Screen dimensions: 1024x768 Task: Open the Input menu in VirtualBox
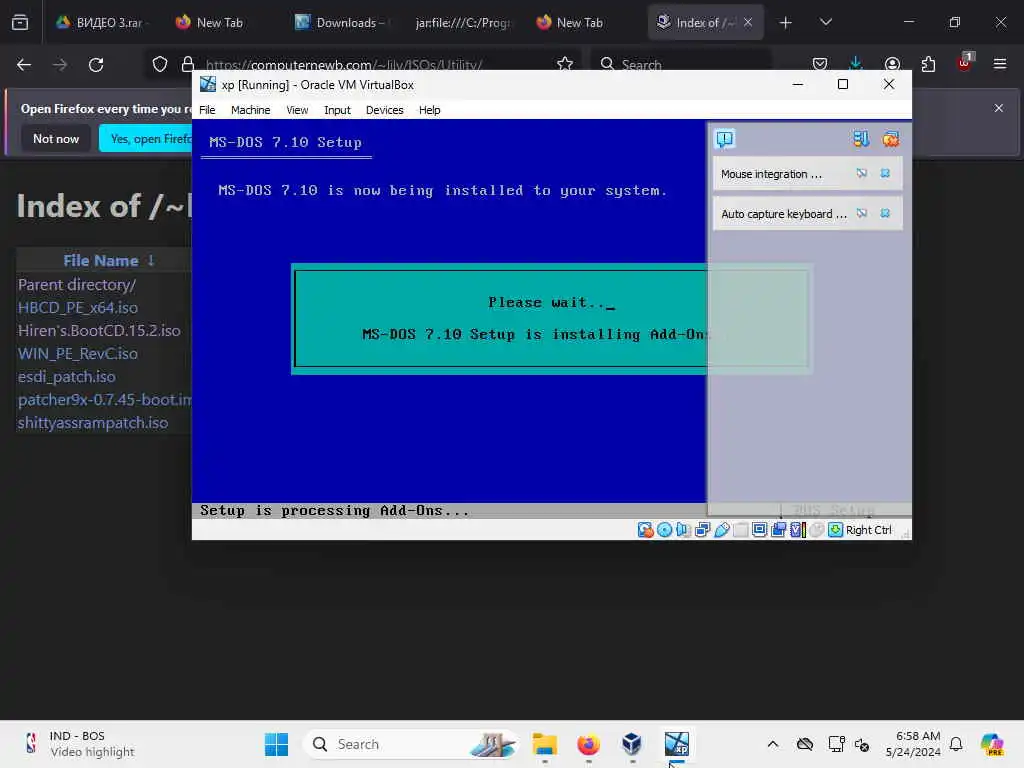(x=337, y=110)
